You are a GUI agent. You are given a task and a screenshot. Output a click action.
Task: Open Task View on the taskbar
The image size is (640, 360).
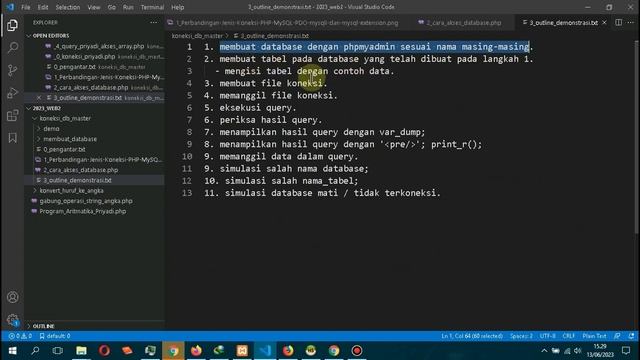(x=58, y=351)
